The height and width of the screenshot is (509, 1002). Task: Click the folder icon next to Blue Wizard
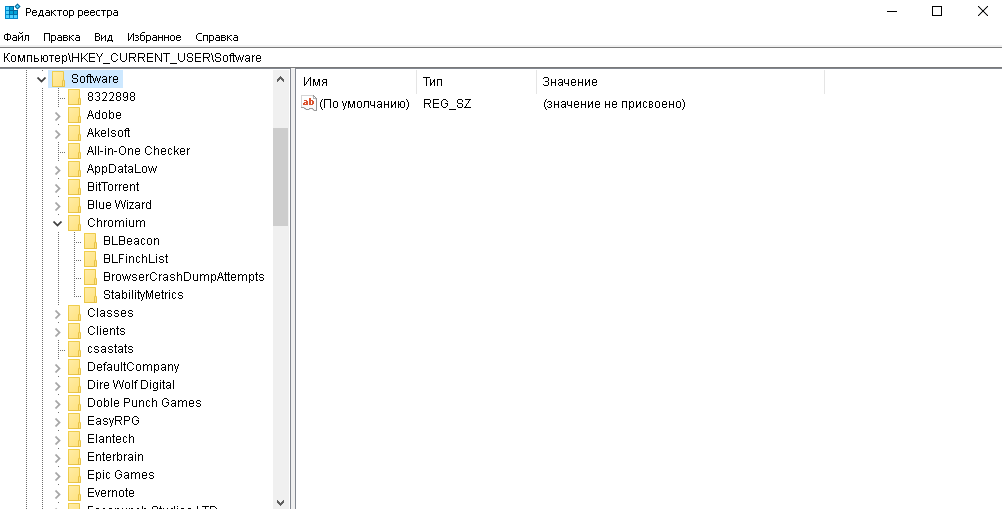(75, 205)
